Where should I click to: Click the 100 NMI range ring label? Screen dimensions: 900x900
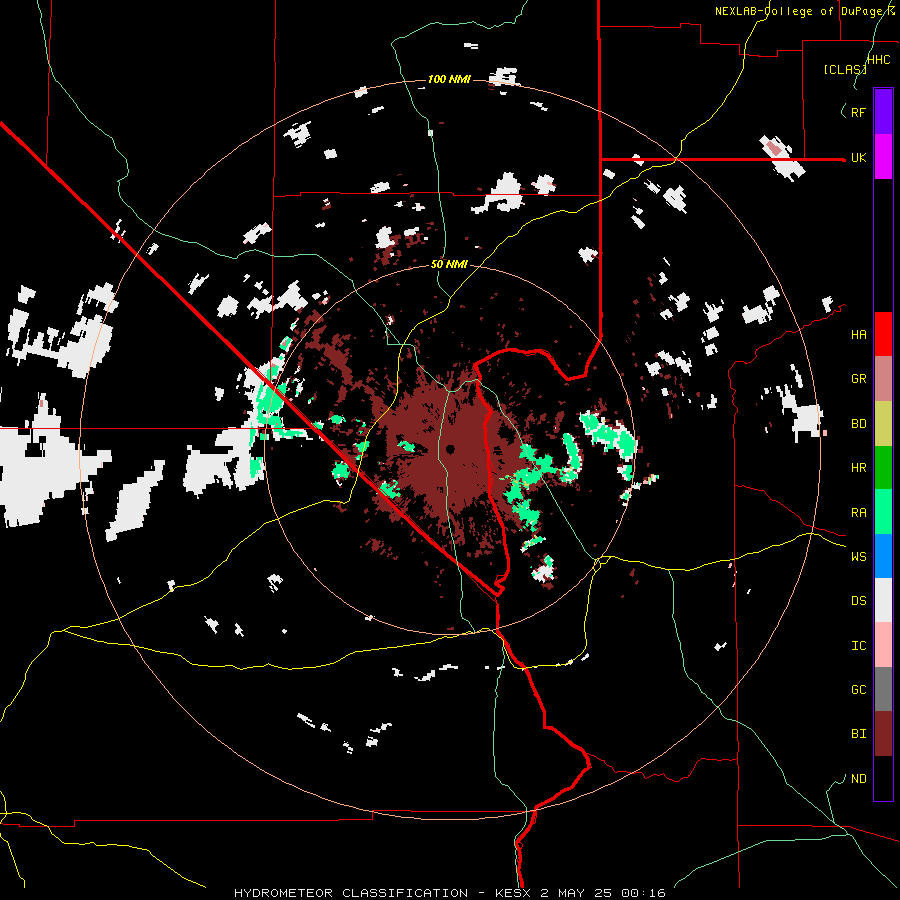coord(449,79)
